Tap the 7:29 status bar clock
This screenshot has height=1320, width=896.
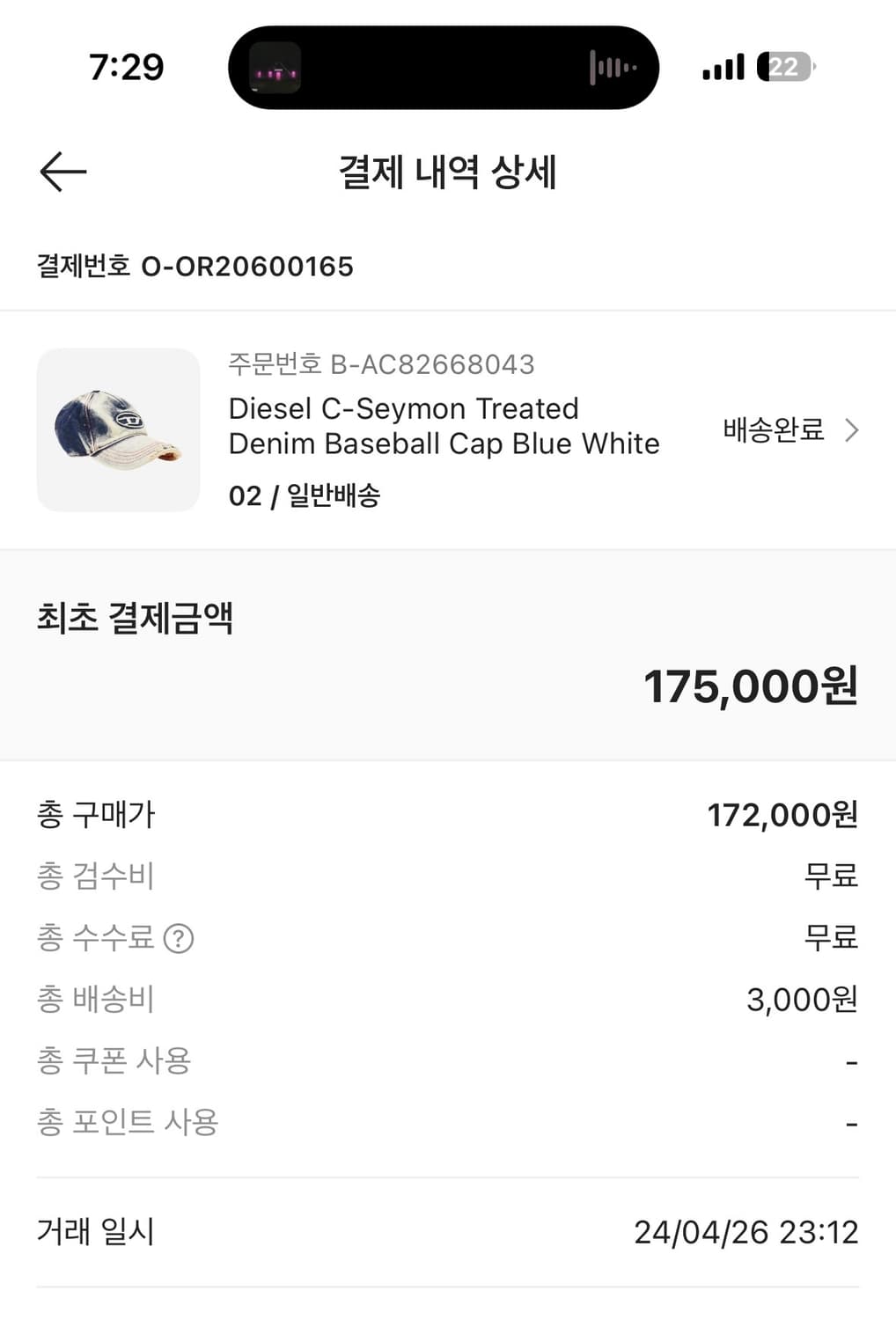click(126, 68)
